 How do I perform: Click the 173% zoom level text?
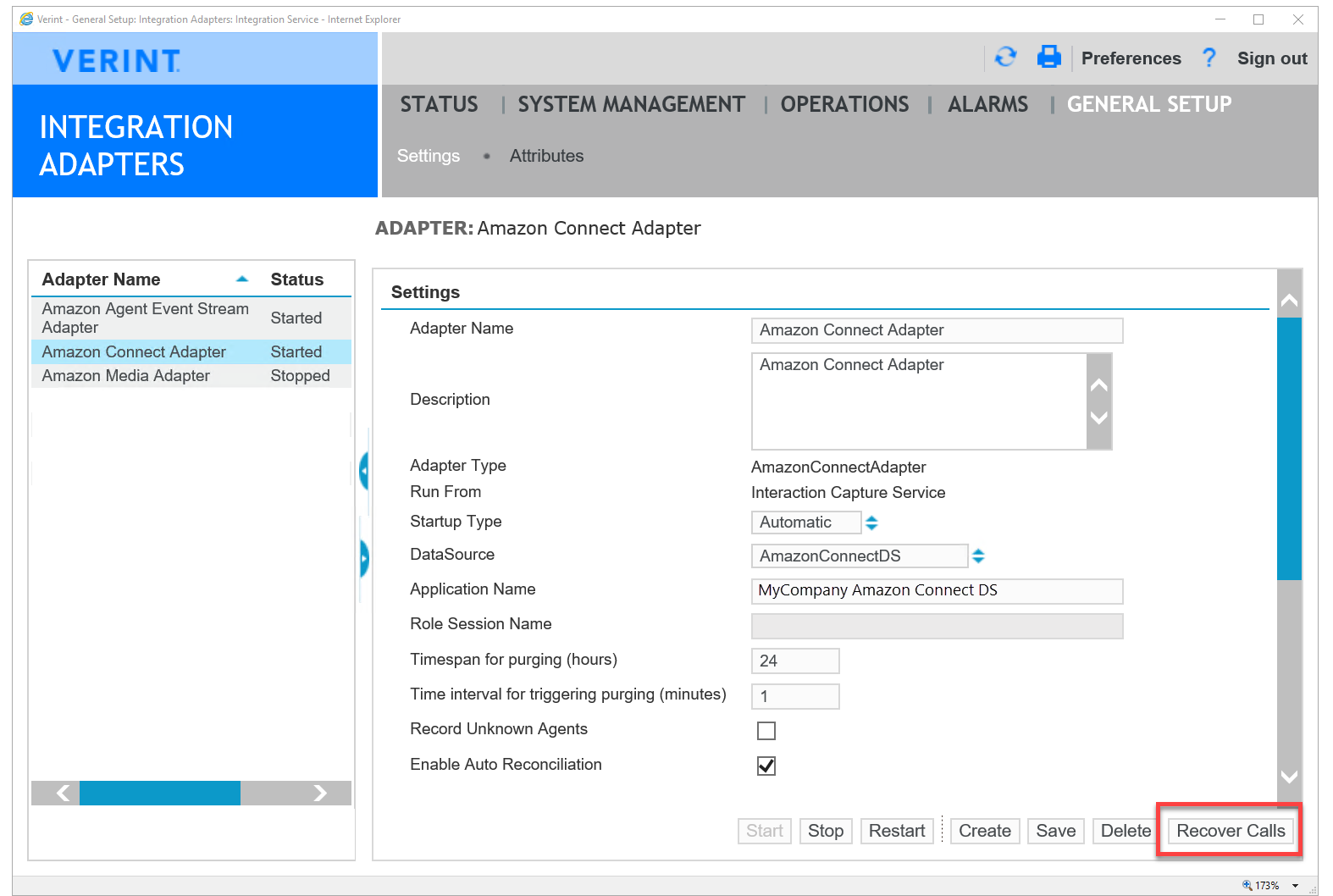(x=1267, y=885)
